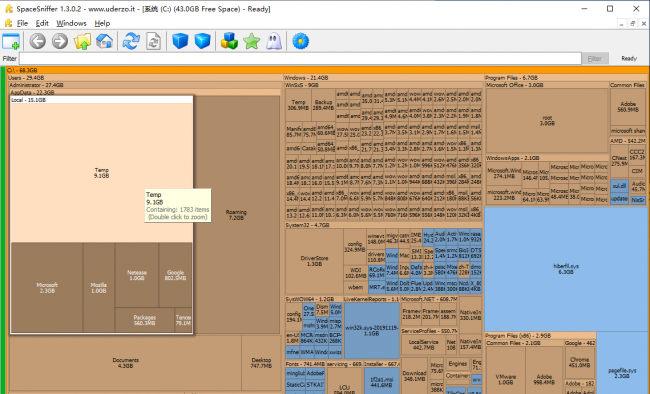Select the config 324.9MB block
Image resolution: width=650 pixels, height=394 pixels.
[355, 247]
